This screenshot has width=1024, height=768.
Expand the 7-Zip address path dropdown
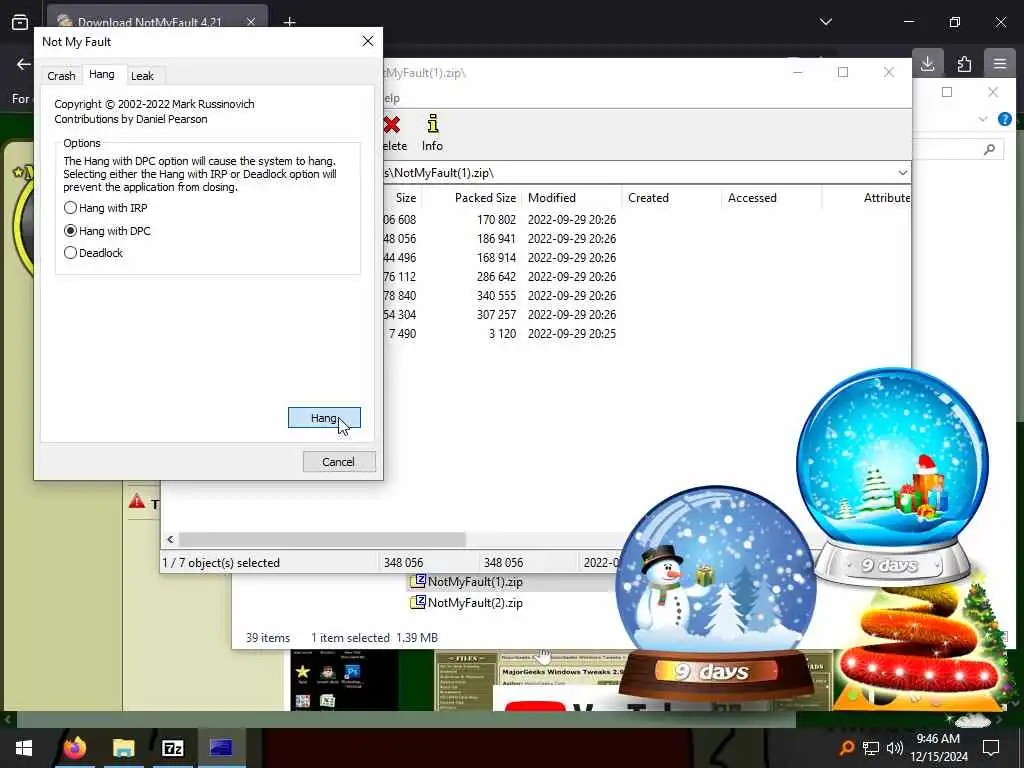pos(902,173)
